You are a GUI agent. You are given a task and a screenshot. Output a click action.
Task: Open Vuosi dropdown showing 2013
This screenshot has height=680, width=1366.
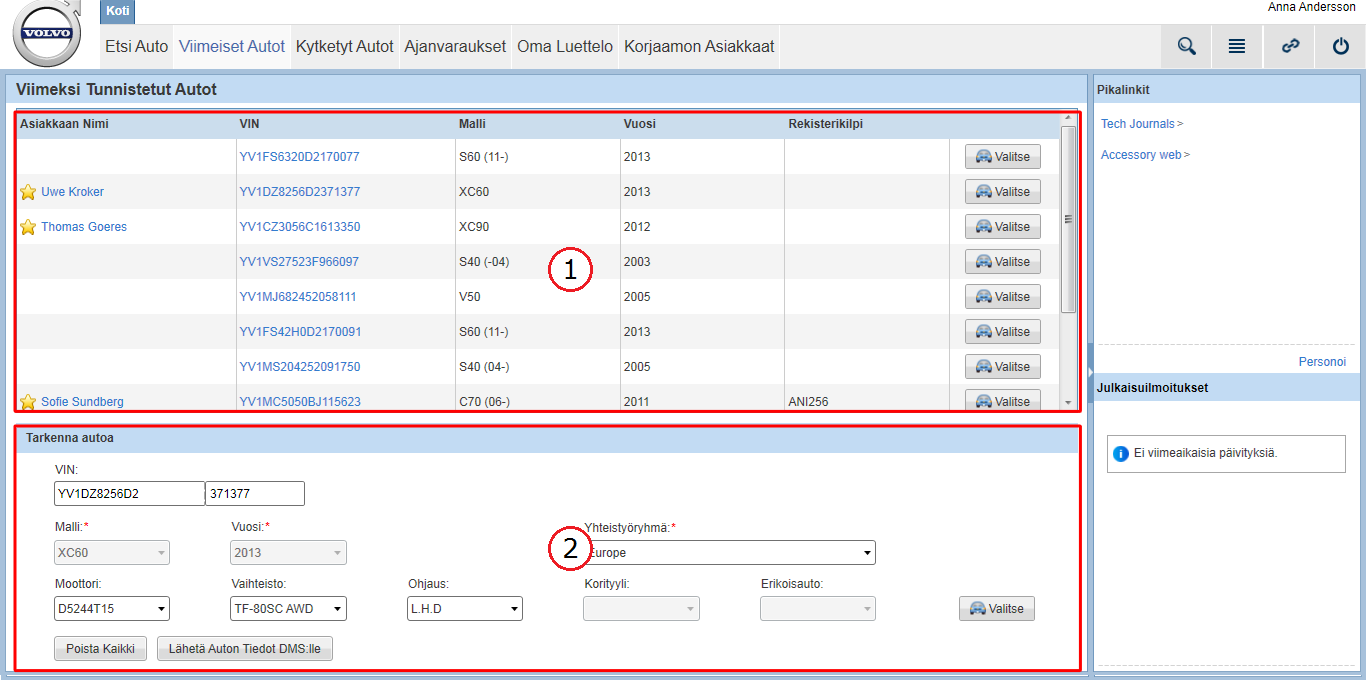[288, 553]
